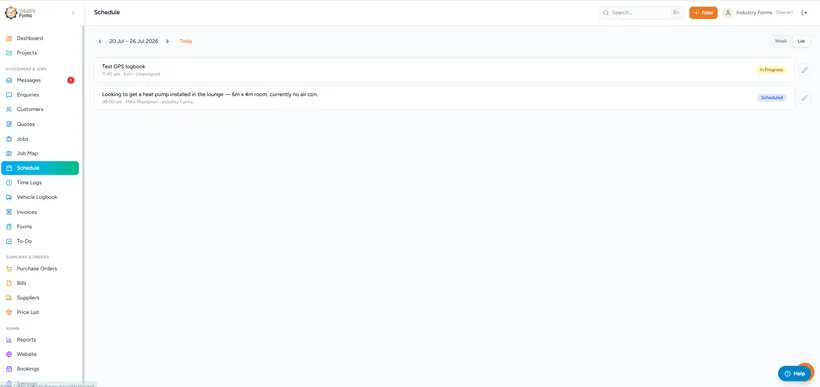The image size is (820, 387).
Task: Go to the next week
Action: 167,41
